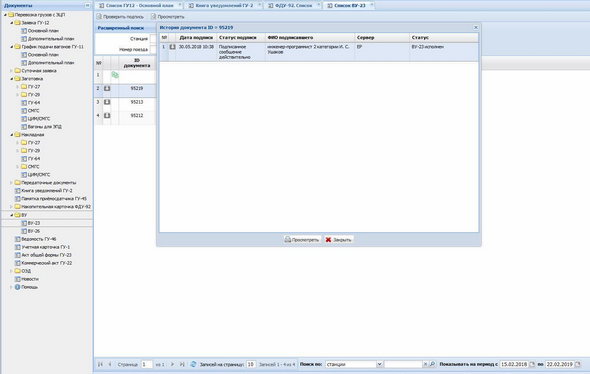Collapse the ВУ folder
This screenshot has height=374, width=590.
coord(11,215)
